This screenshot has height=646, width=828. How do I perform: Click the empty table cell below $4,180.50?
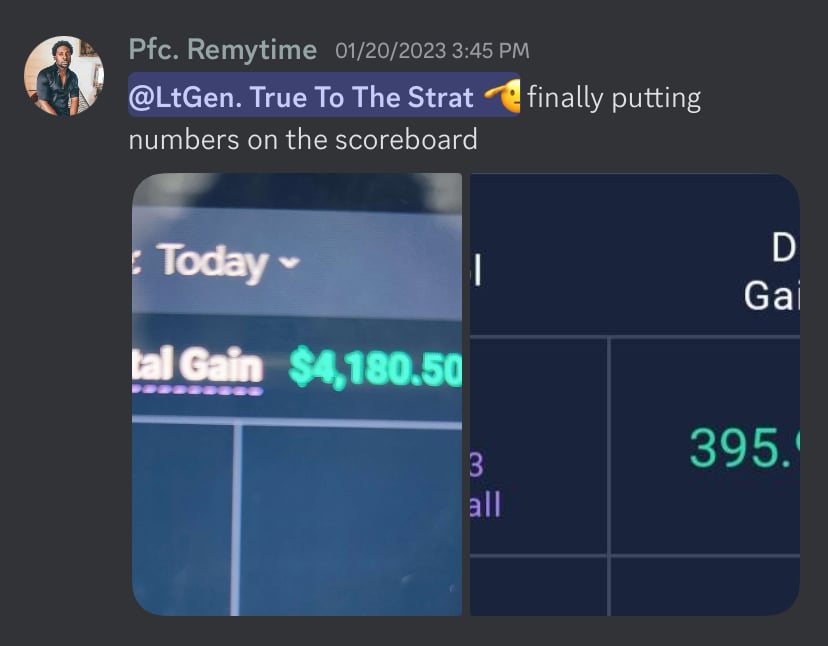(x=352, y=520)
